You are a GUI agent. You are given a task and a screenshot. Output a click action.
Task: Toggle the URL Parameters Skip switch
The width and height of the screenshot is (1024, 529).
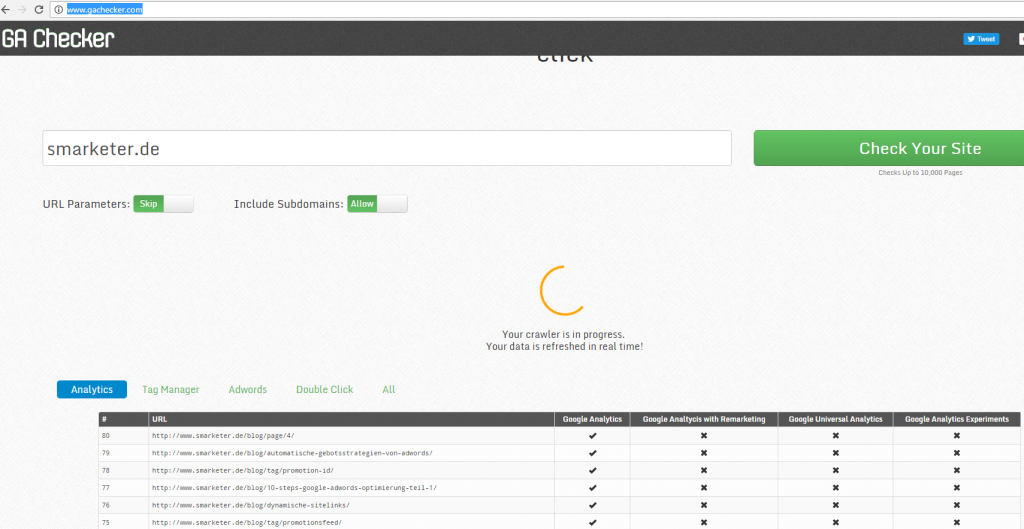(x=164, y=204)
